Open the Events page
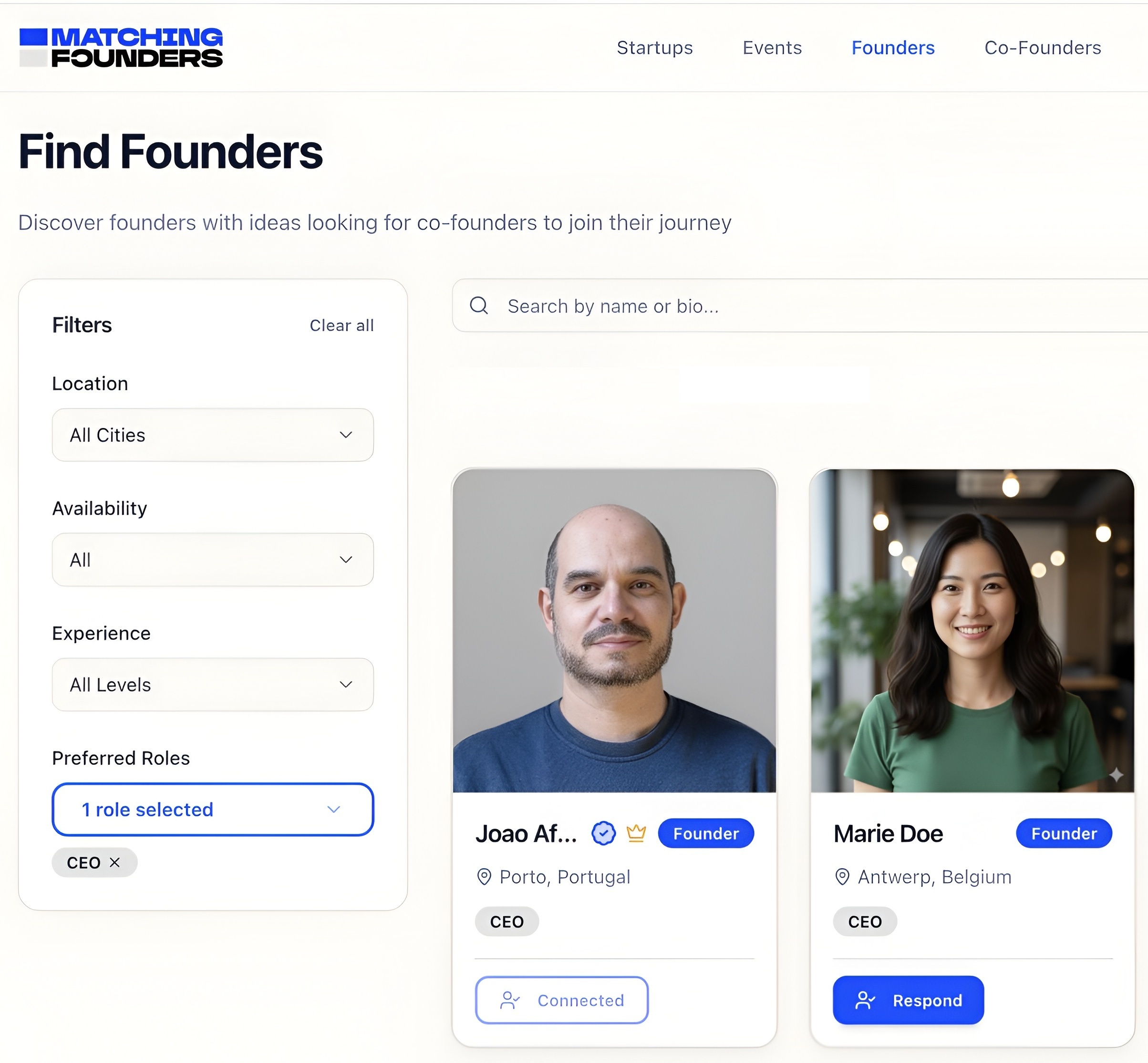The width and height of the screenshot is (1148, 1063). [x=772, y=48]
